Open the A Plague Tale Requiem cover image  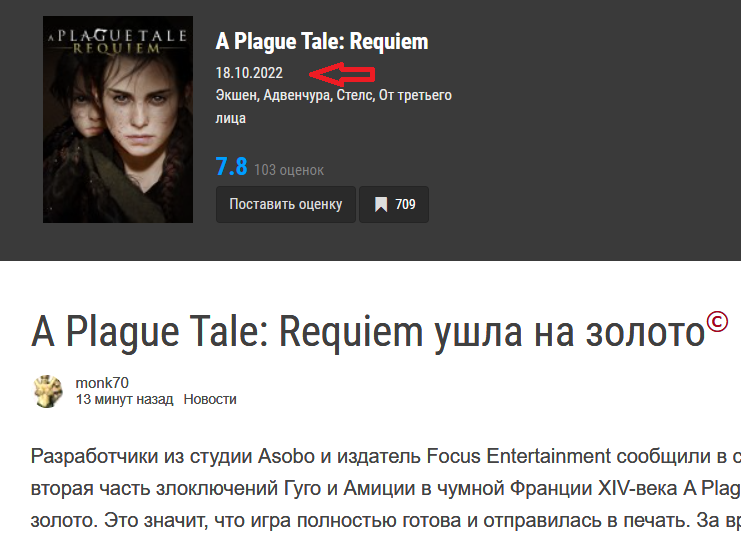tap(118, 119)
